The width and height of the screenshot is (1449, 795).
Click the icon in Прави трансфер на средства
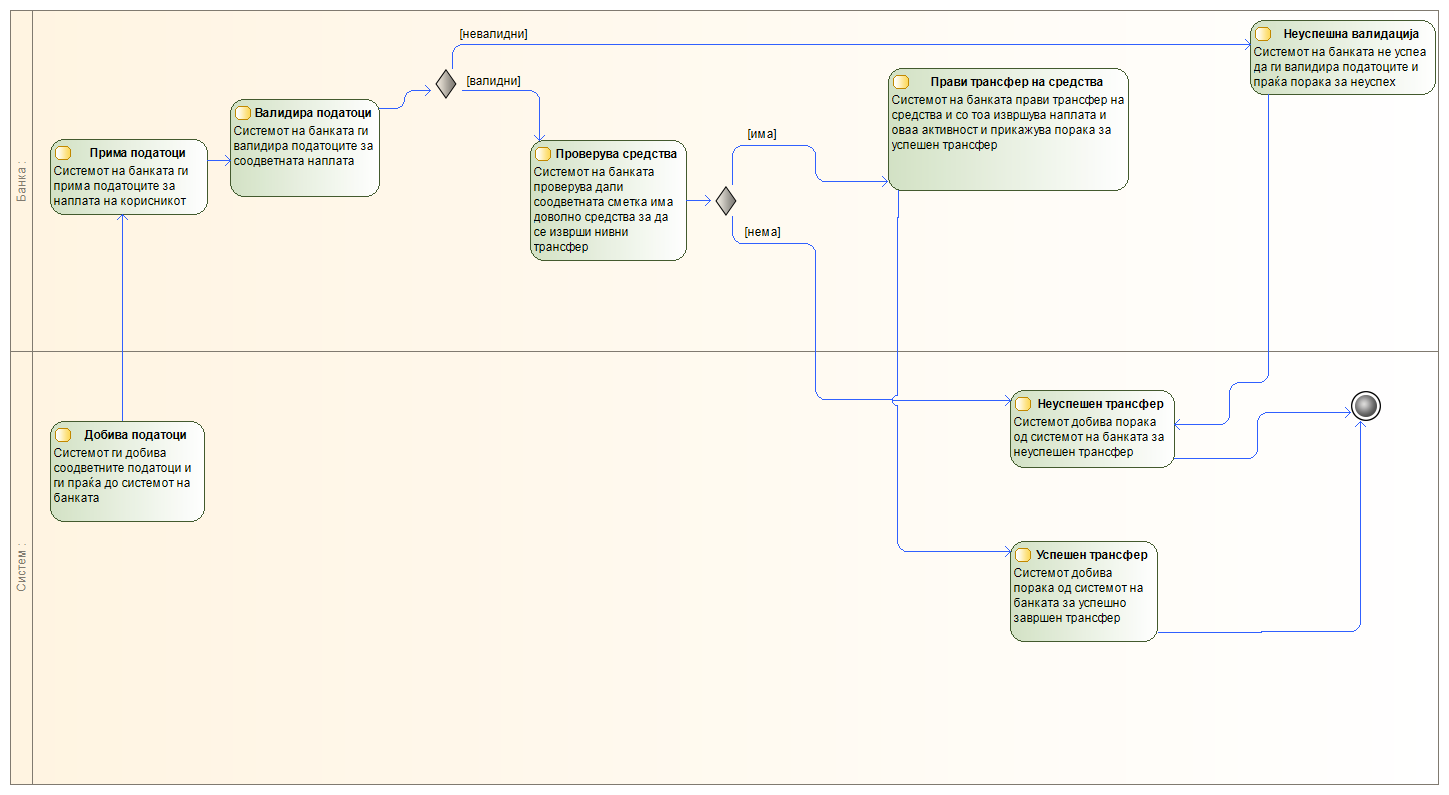pyautogui.click(x=901, y=82)
